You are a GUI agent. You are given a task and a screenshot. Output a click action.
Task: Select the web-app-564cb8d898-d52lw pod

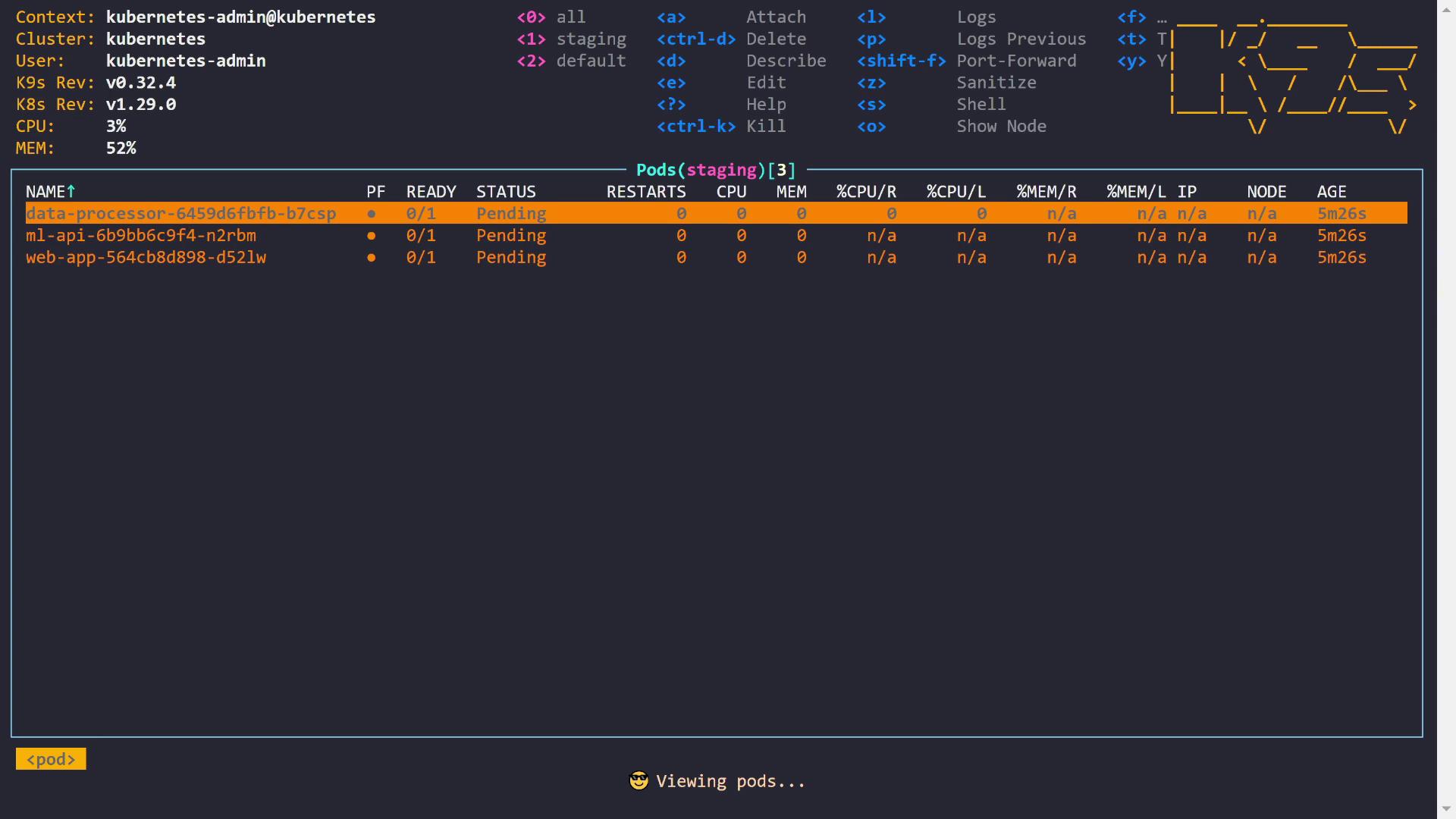(716, 258)
